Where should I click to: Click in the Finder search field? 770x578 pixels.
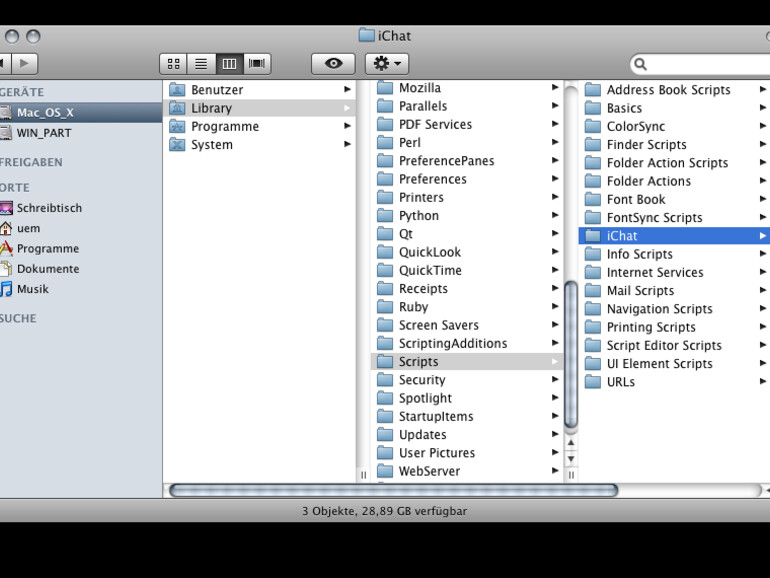click(702, 64)
